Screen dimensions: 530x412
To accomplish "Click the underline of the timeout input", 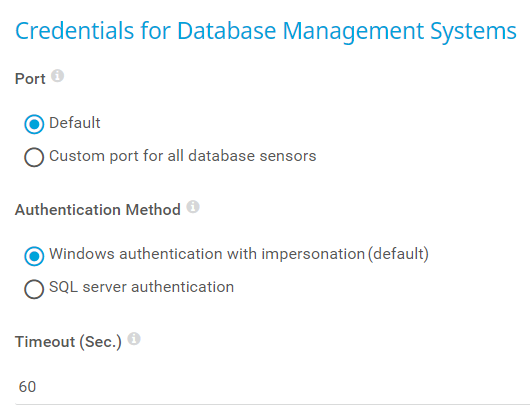I will pyautogui.click(x=272, y=404).
